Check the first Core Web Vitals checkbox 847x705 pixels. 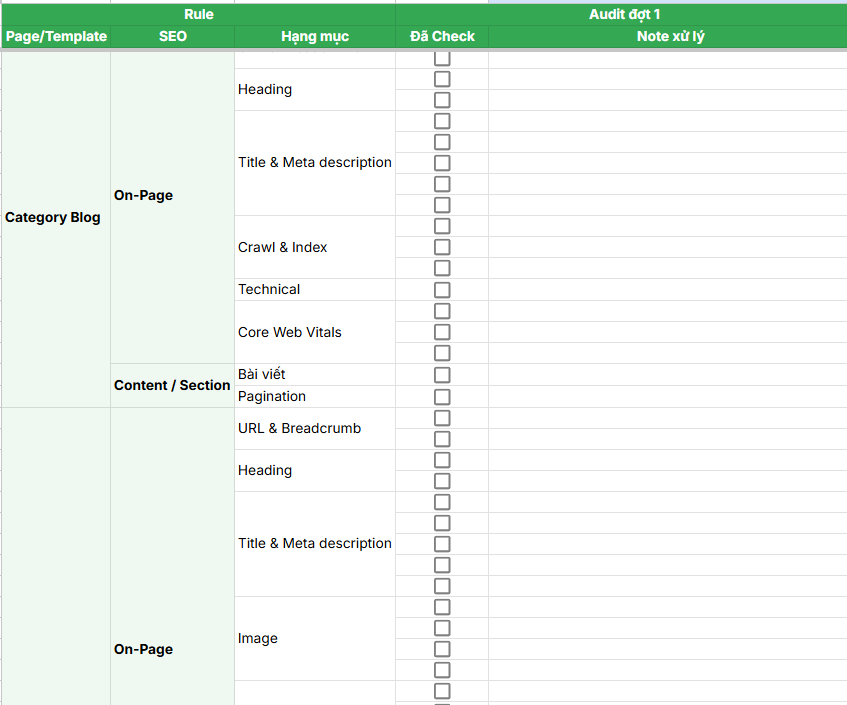[441, 311]
